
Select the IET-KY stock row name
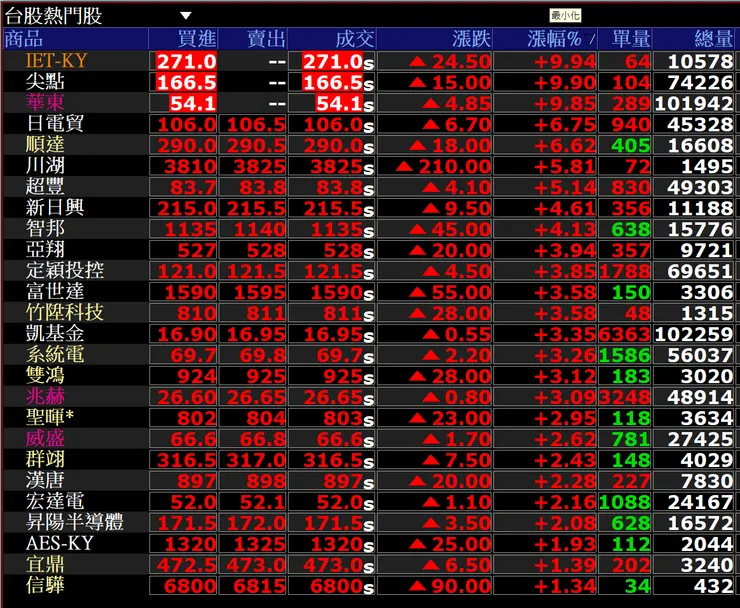[x=57, y=60]
